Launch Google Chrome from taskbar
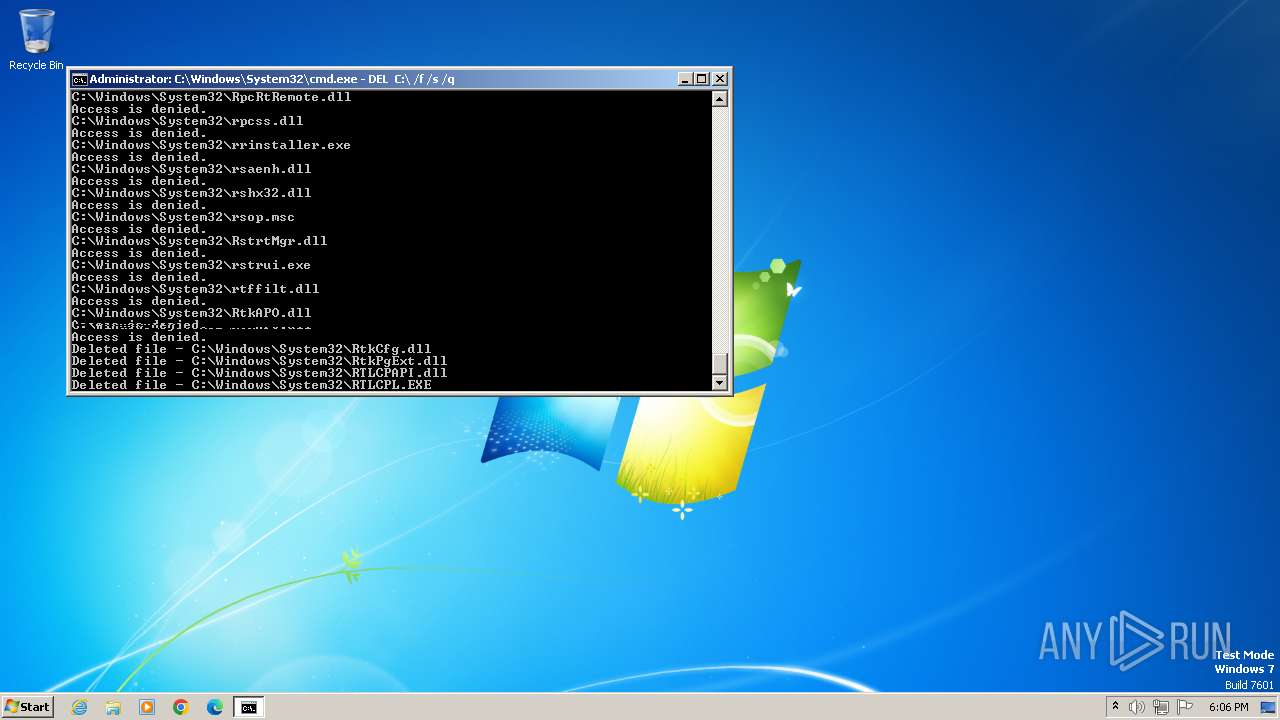Viewport: 1280px width, 720px height. (181, 707)
